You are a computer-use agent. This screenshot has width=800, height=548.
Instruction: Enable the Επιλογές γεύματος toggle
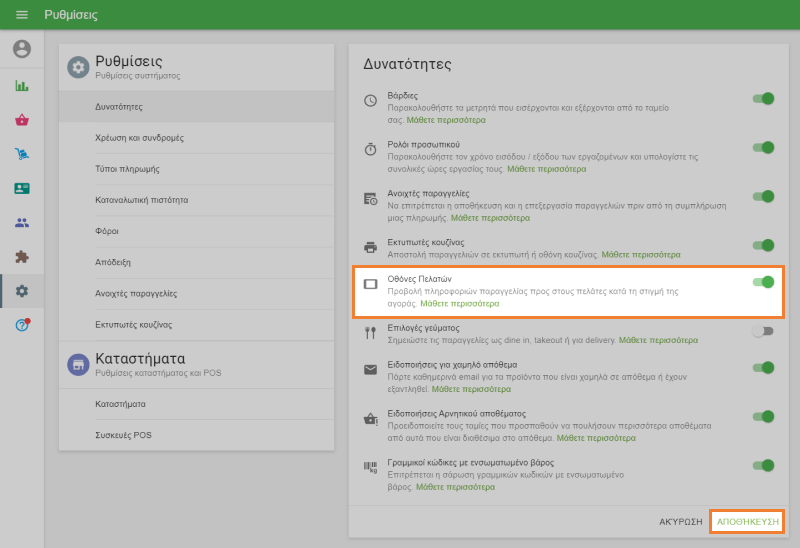pyautogui.click(x=763, y=331)
